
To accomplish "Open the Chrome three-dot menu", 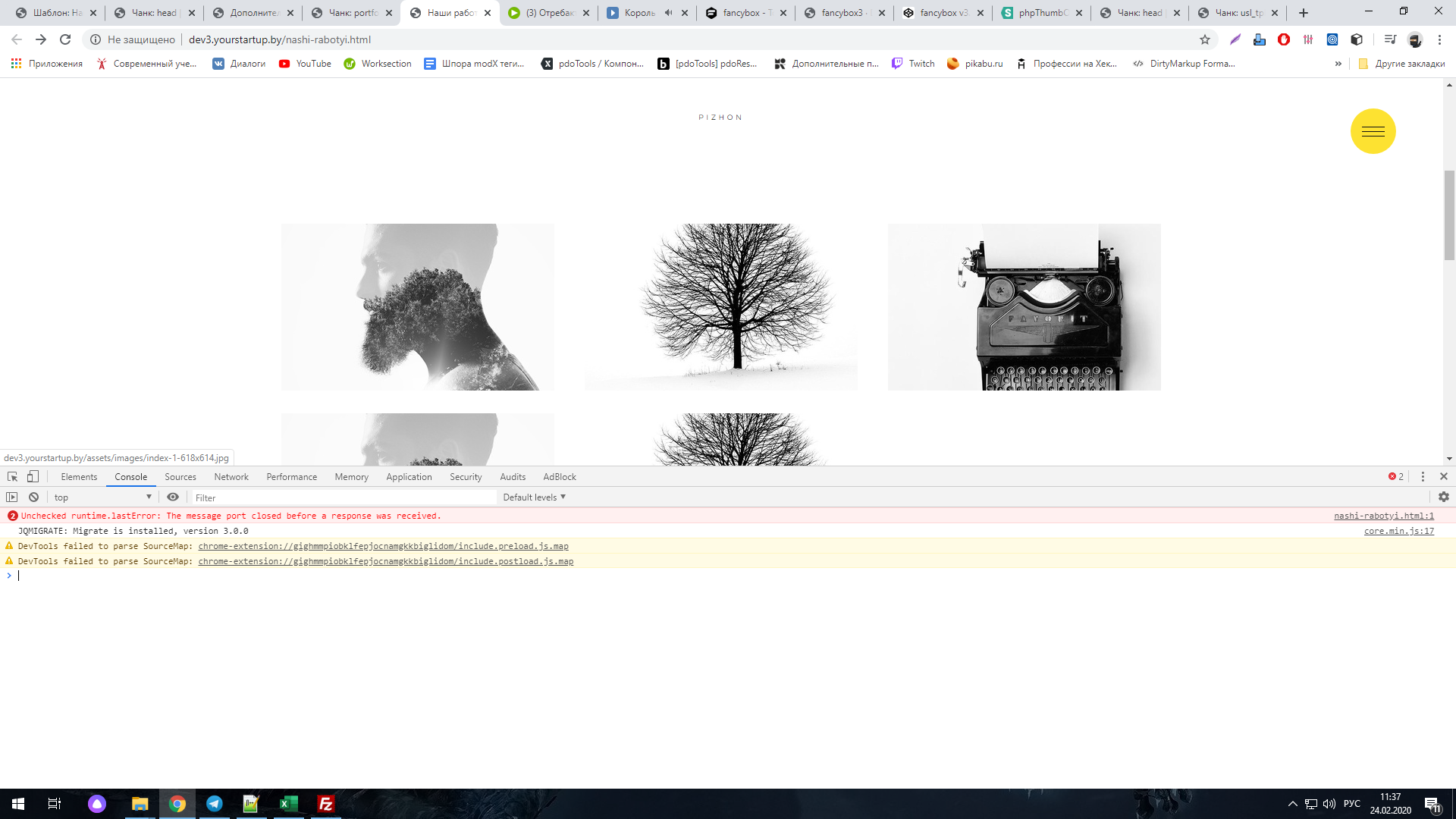I will (1439, 39).
